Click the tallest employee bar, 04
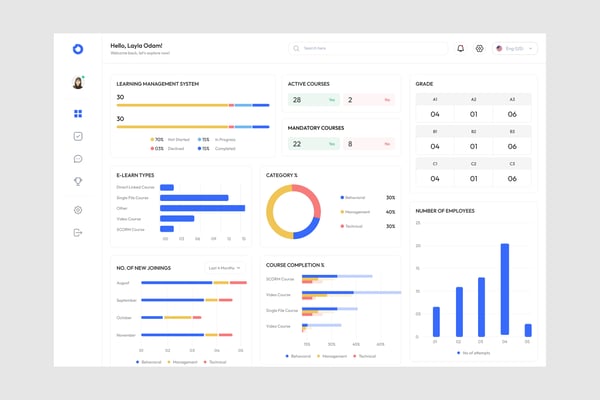Image resolution: width=600 pixels, height=400 pixels. 505,290
